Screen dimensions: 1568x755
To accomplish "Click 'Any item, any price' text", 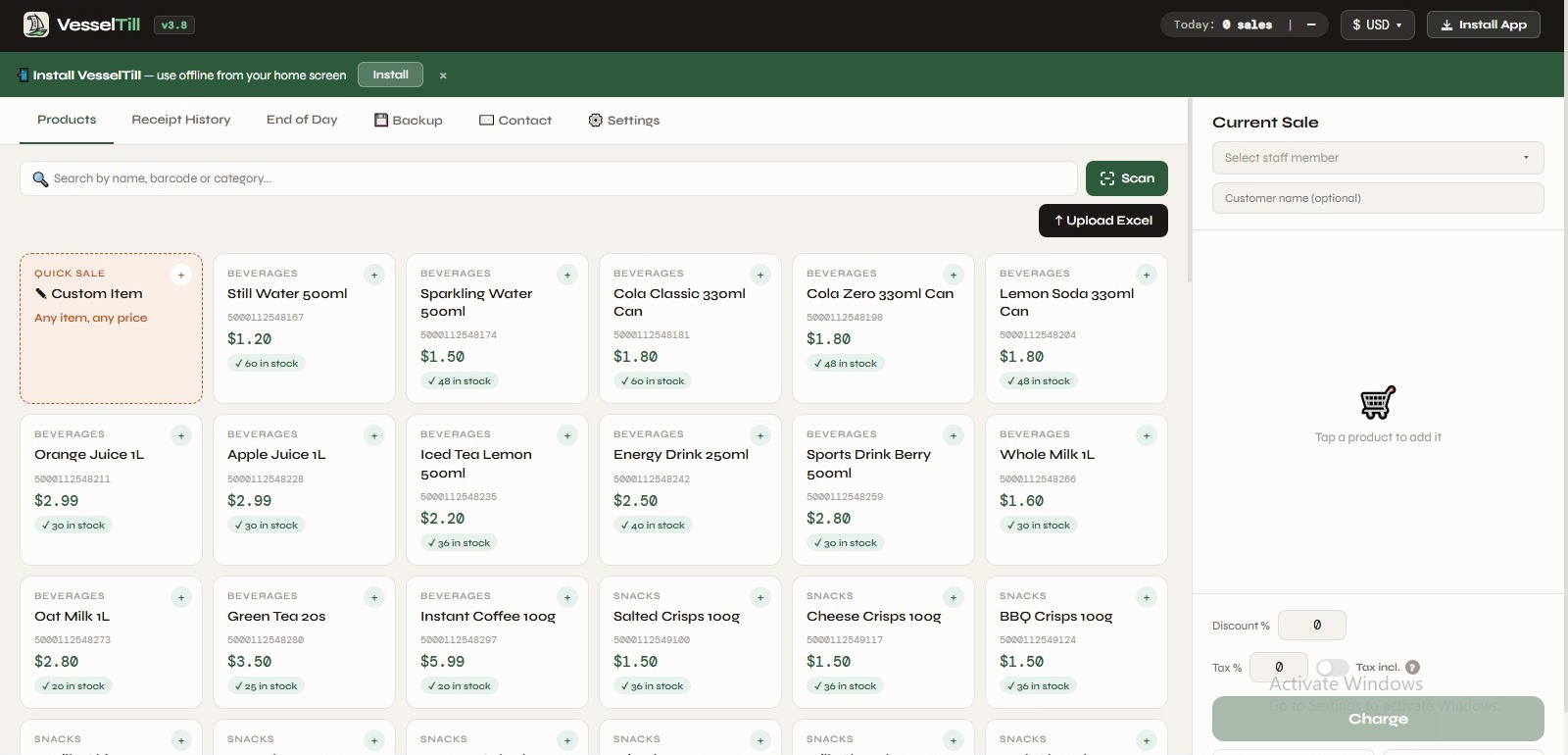I will 91,318.
